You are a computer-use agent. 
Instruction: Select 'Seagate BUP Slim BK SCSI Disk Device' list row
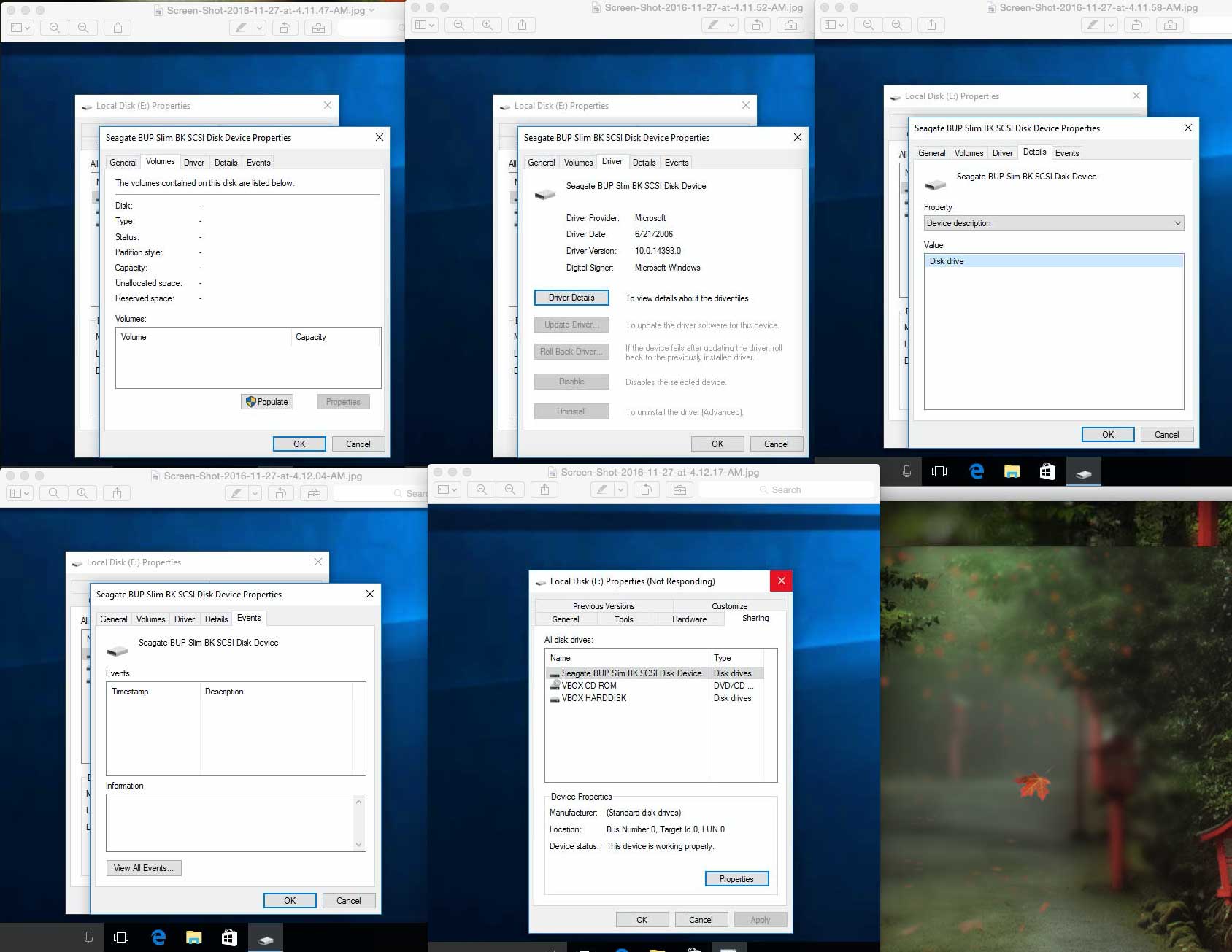655,673
